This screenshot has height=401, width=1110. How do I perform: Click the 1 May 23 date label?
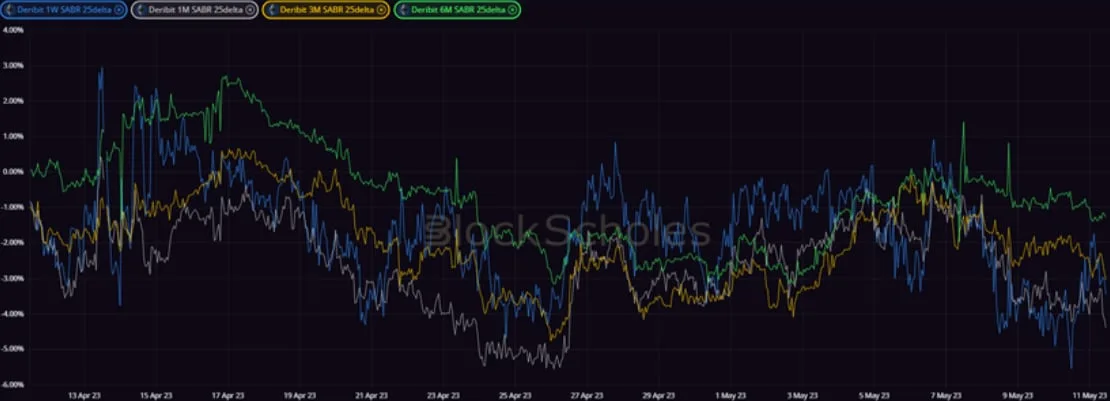click(731, 395)
